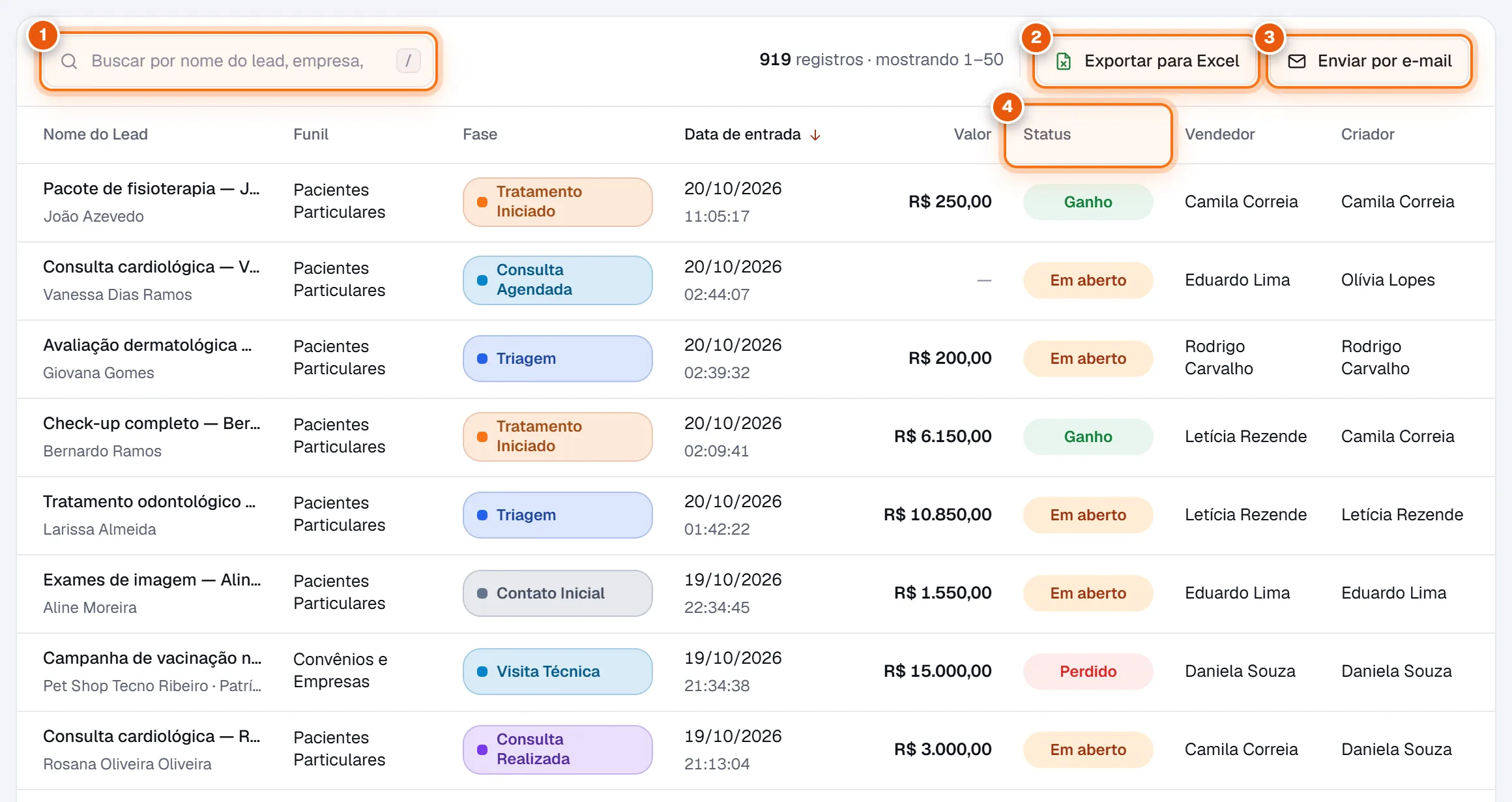Click the sort arrow beside Data de entrada
1512x802 pixels.
(x=815, y=135)
